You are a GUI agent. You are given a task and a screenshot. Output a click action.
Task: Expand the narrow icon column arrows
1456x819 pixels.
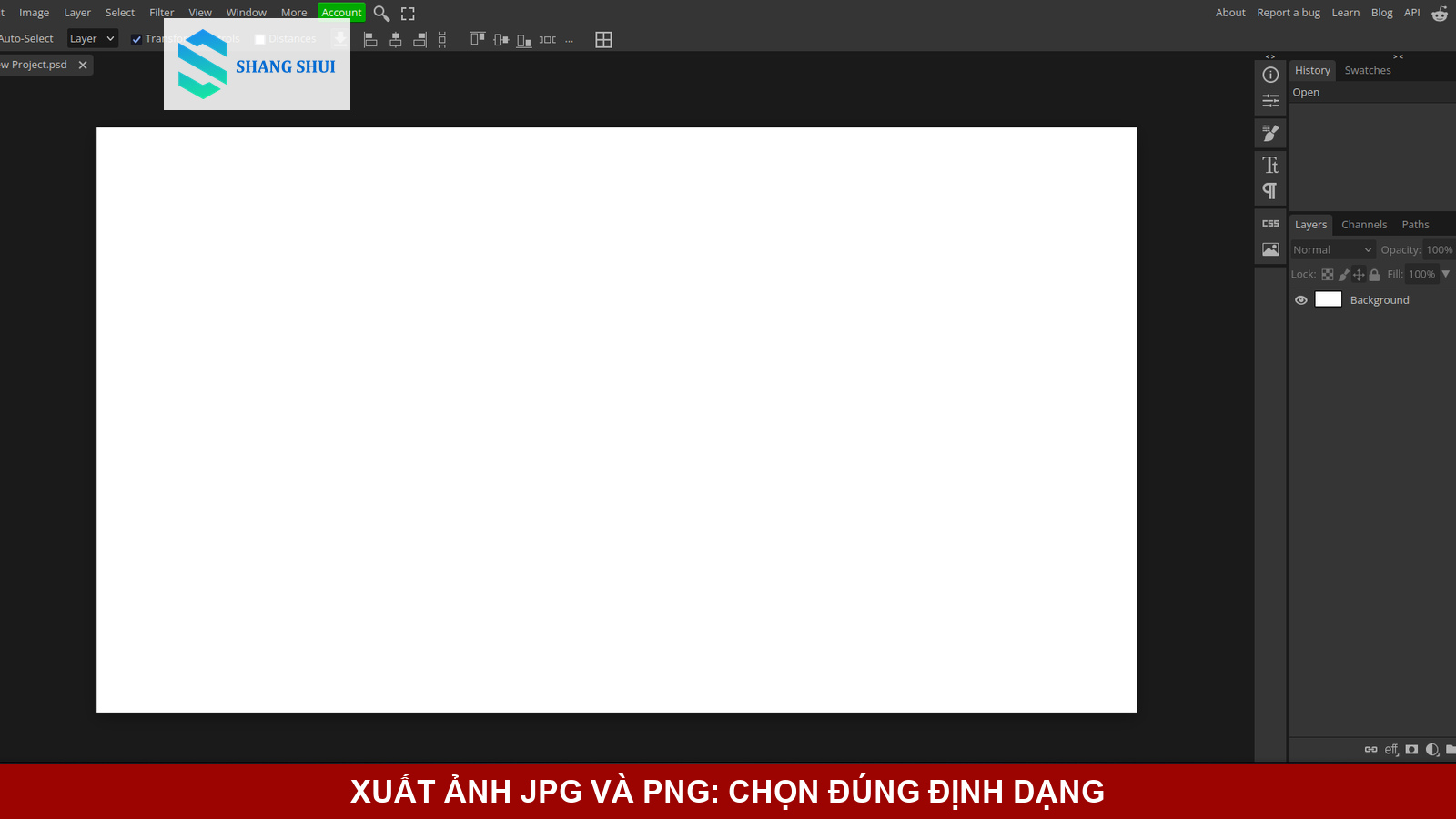(1270, 56)
